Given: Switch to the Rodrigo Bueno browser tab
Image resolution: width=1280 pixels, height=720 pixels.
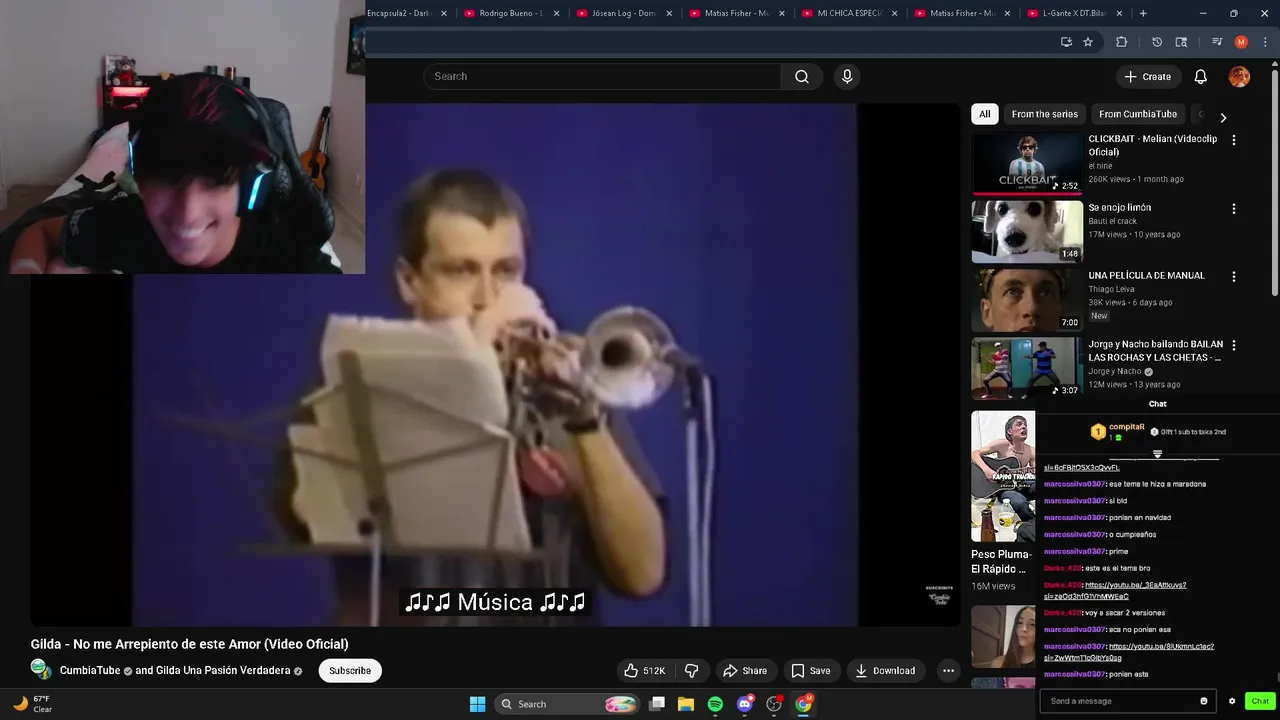Looking at the screenshot, I should click(511, 13).
